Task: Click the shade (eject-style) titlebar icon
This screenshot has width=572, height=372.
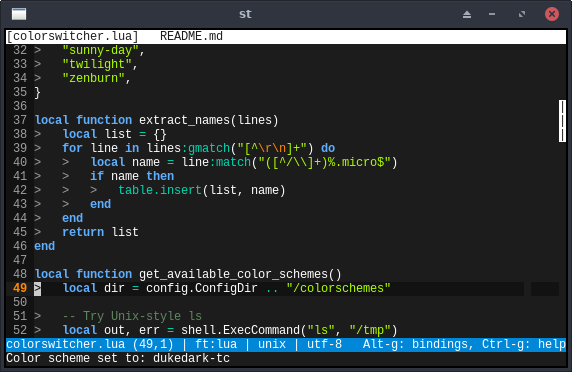Action: click(467, 14)
